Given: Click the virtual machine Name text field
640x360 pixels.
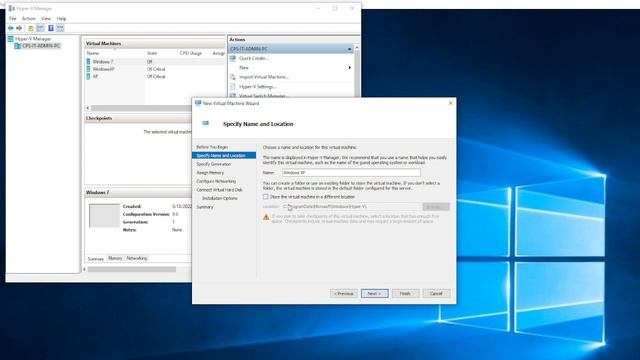Looking at the screenshot, I should point(351,173).
